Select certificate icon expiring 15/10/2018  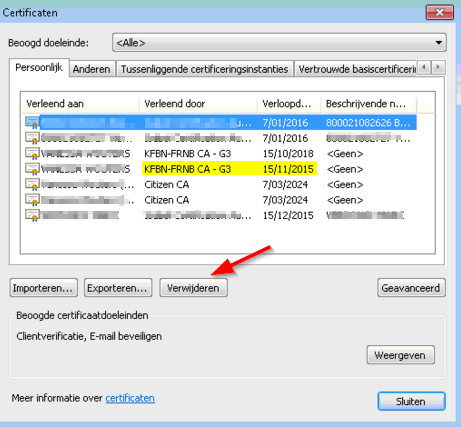click(32, 154)
